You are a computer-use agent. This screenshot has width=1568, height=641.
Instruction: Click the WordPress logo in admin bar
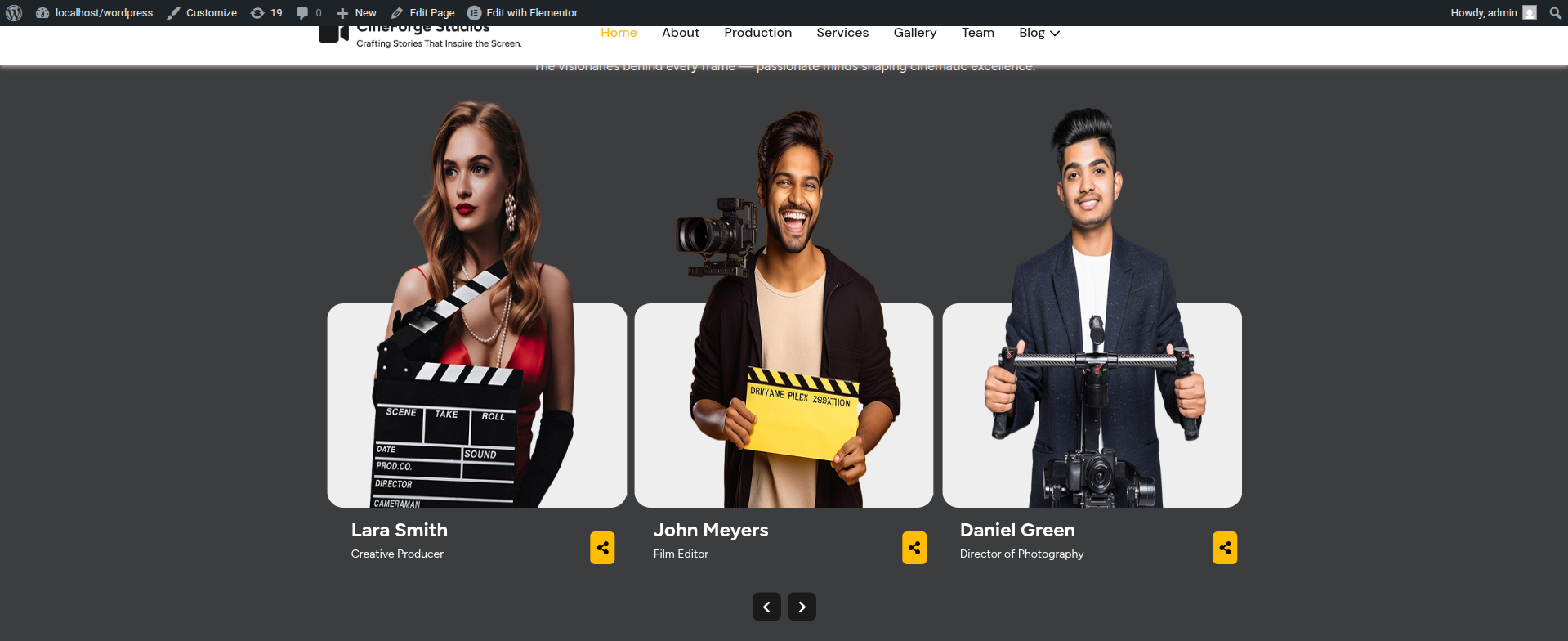(x=14, y=13)
